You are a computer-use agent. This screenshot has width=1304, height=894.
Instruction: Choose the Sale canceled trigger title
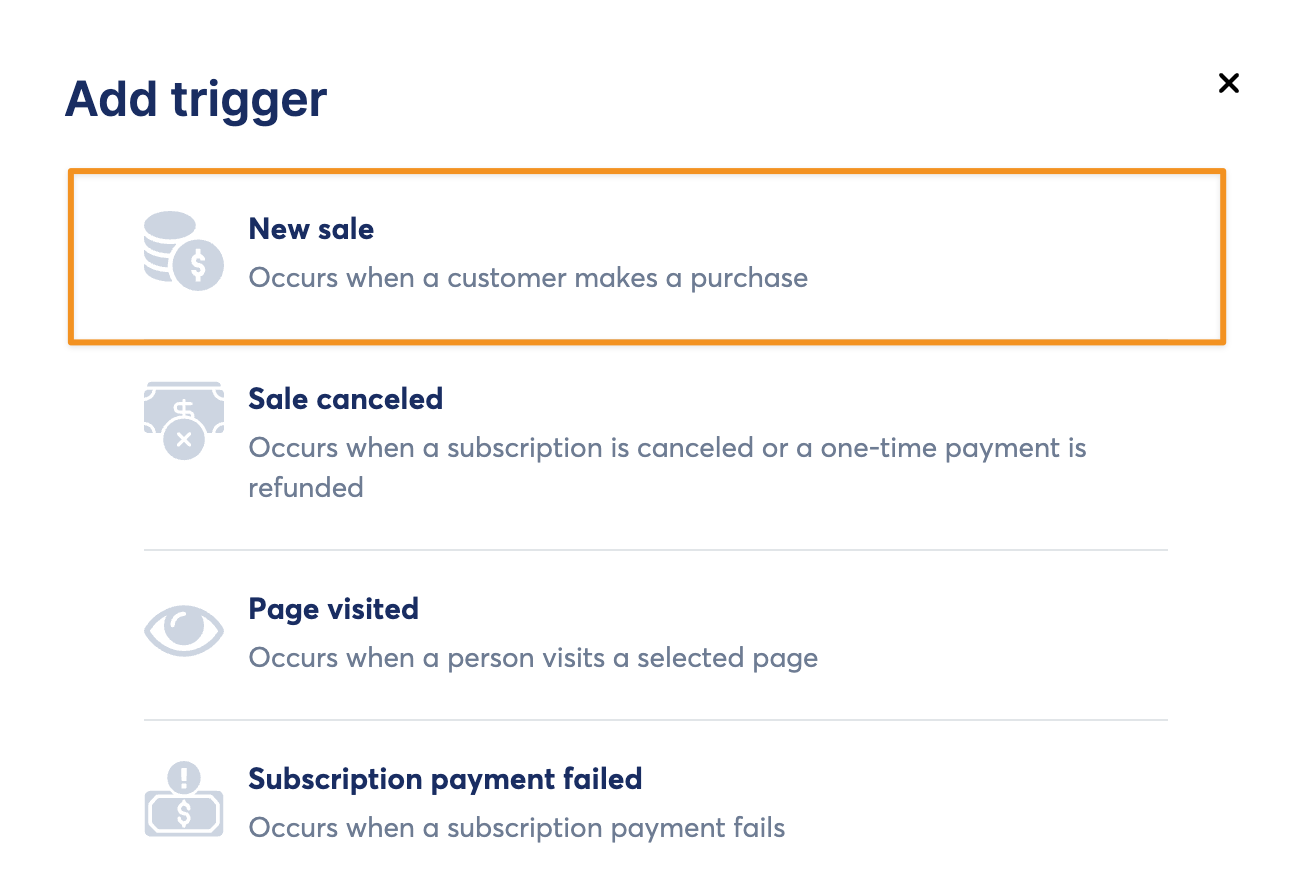[x=345, y=399]
